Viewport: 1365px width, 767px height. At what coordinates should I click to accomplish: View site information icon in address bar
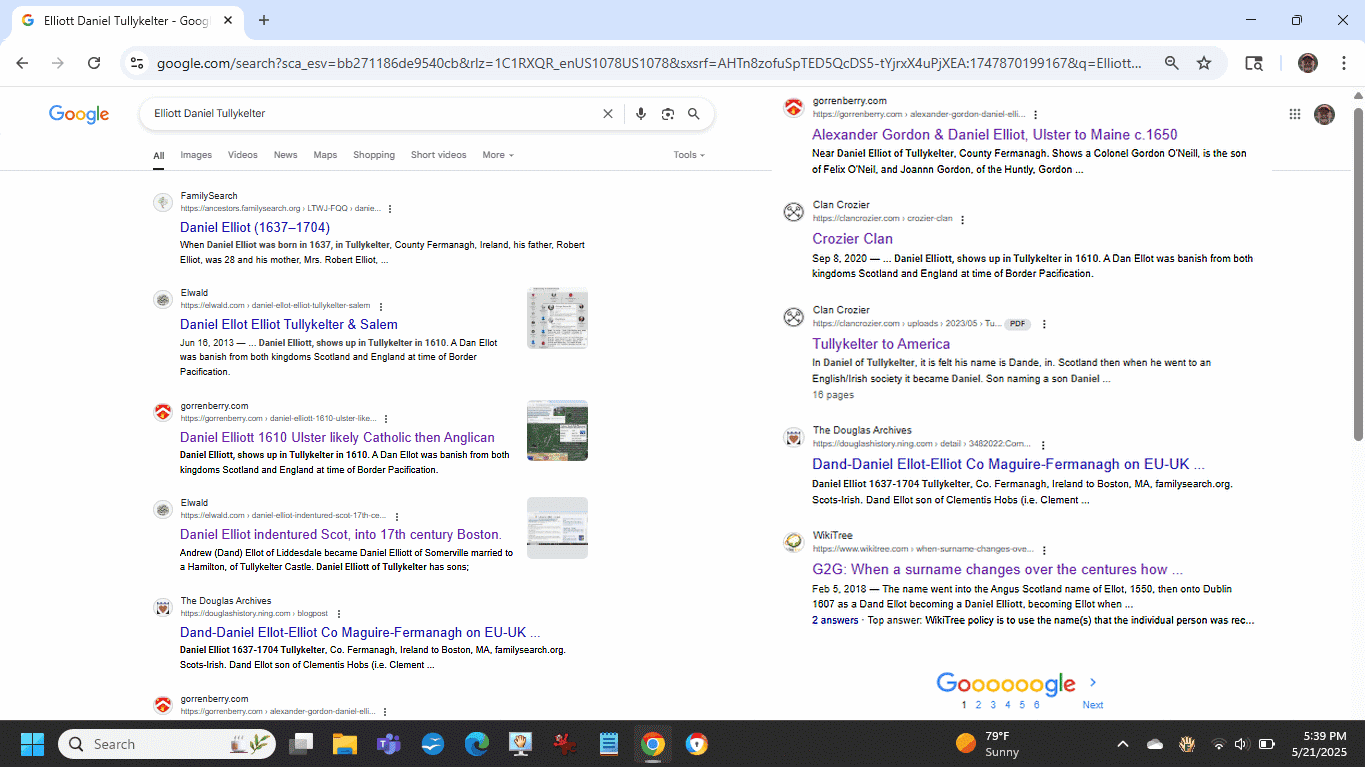[x=138, y=63]
